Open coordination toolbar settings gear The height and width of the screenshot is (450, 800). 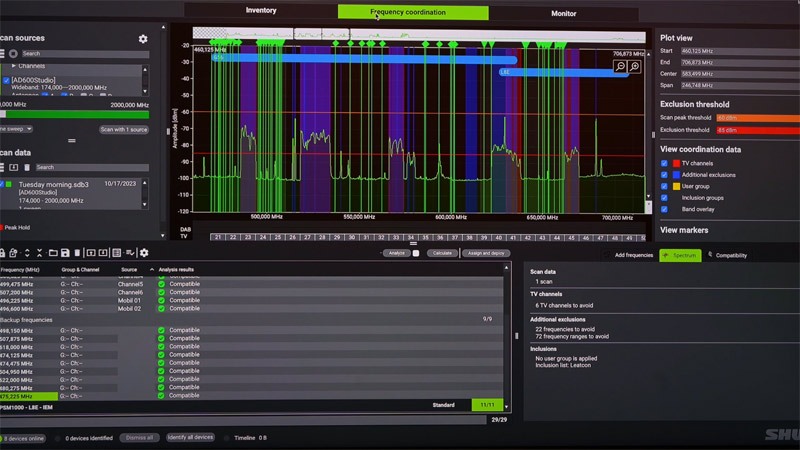point(144,253)
